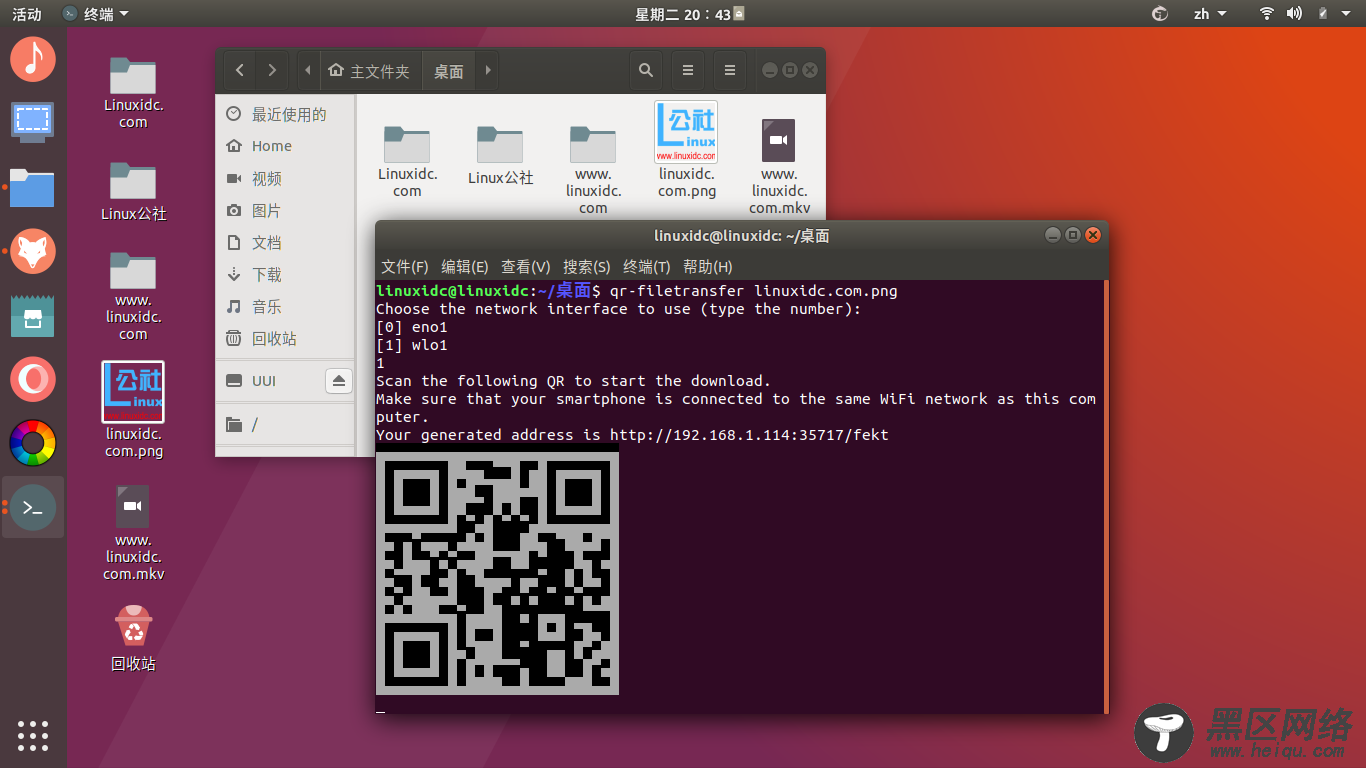This screenshot has height=768, width=1366.
Task: Launch the fox browser icon in dock
Action: click(33, 251)
